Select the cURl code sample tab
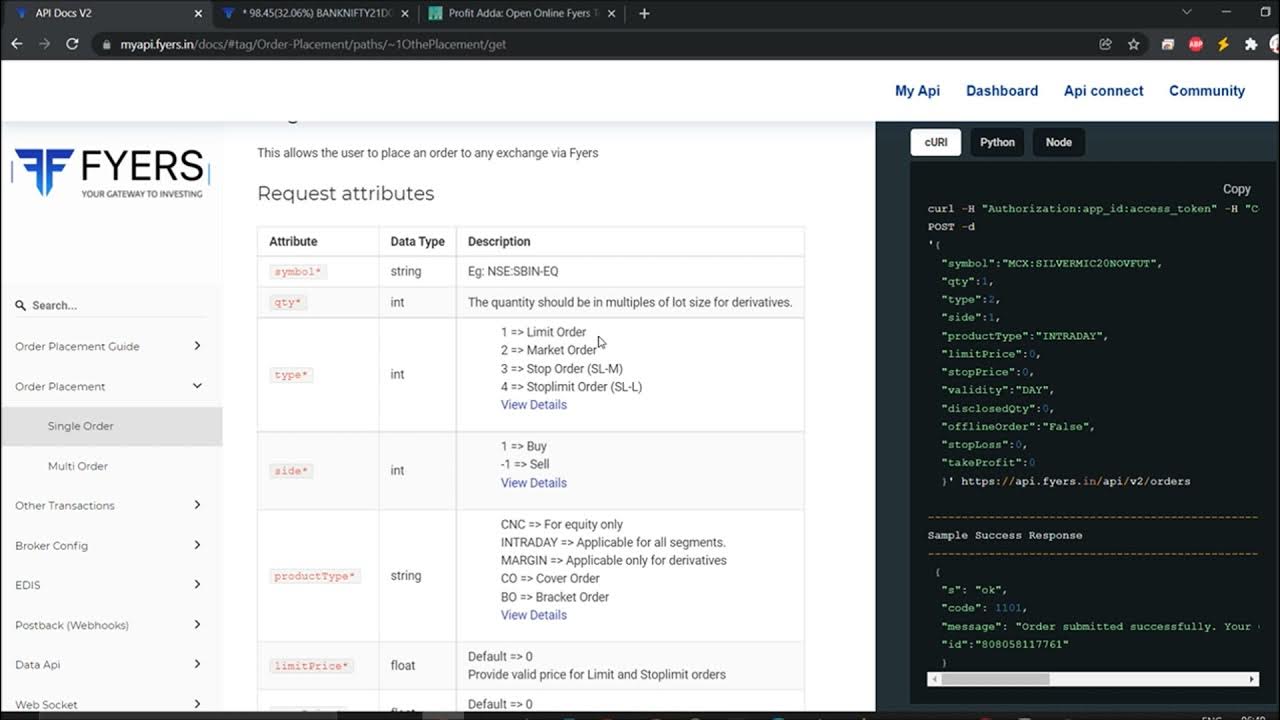Image resolution: width=1280 pixels, height=720 pixels. coord(936,142)
